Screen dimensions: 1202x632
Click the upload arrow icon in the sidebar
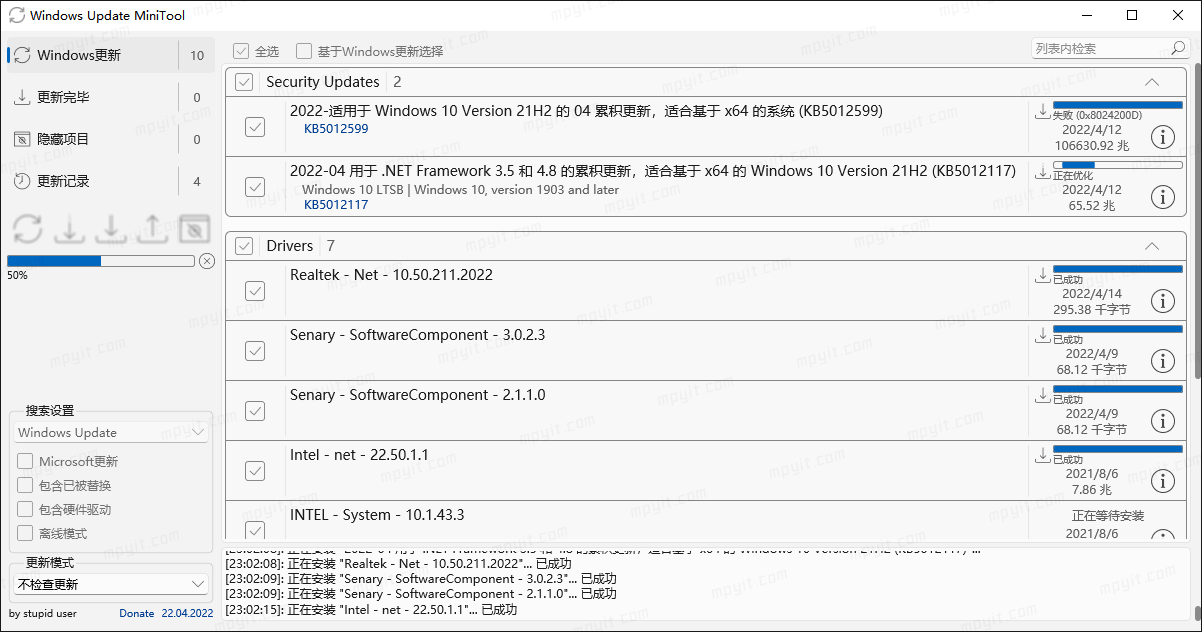tap(152, 229)
